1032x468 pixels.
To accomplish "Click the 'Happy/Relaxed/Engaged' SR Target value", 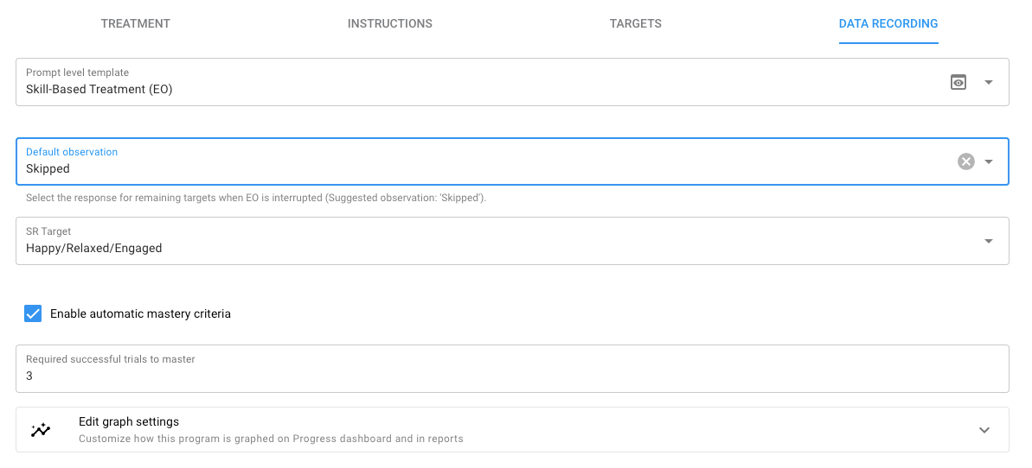I will [94, 248].
